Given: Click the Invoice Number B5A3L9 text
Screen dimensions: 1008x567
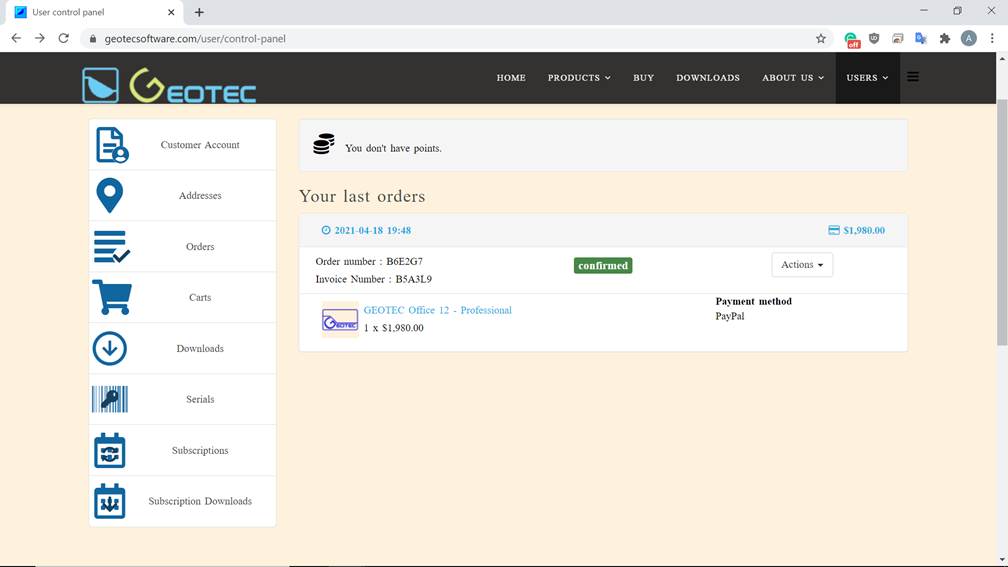Looking at the screenshot, I should pos(374,279).
